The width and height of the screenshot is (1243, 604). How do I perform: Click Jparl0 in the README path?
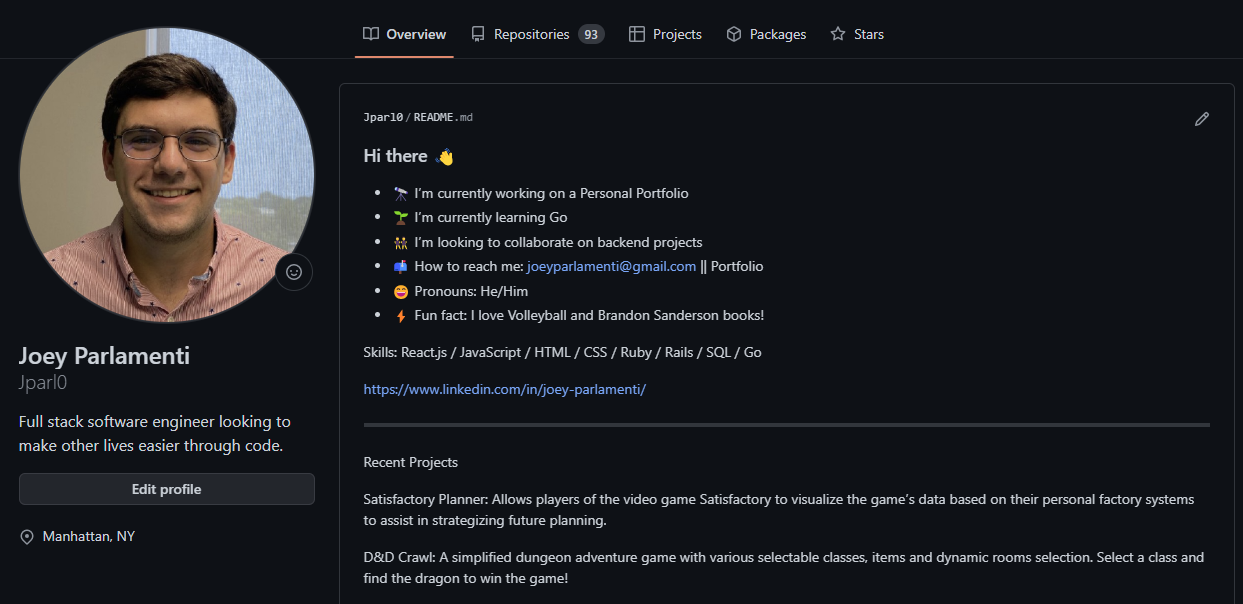(x=383, y=118)
